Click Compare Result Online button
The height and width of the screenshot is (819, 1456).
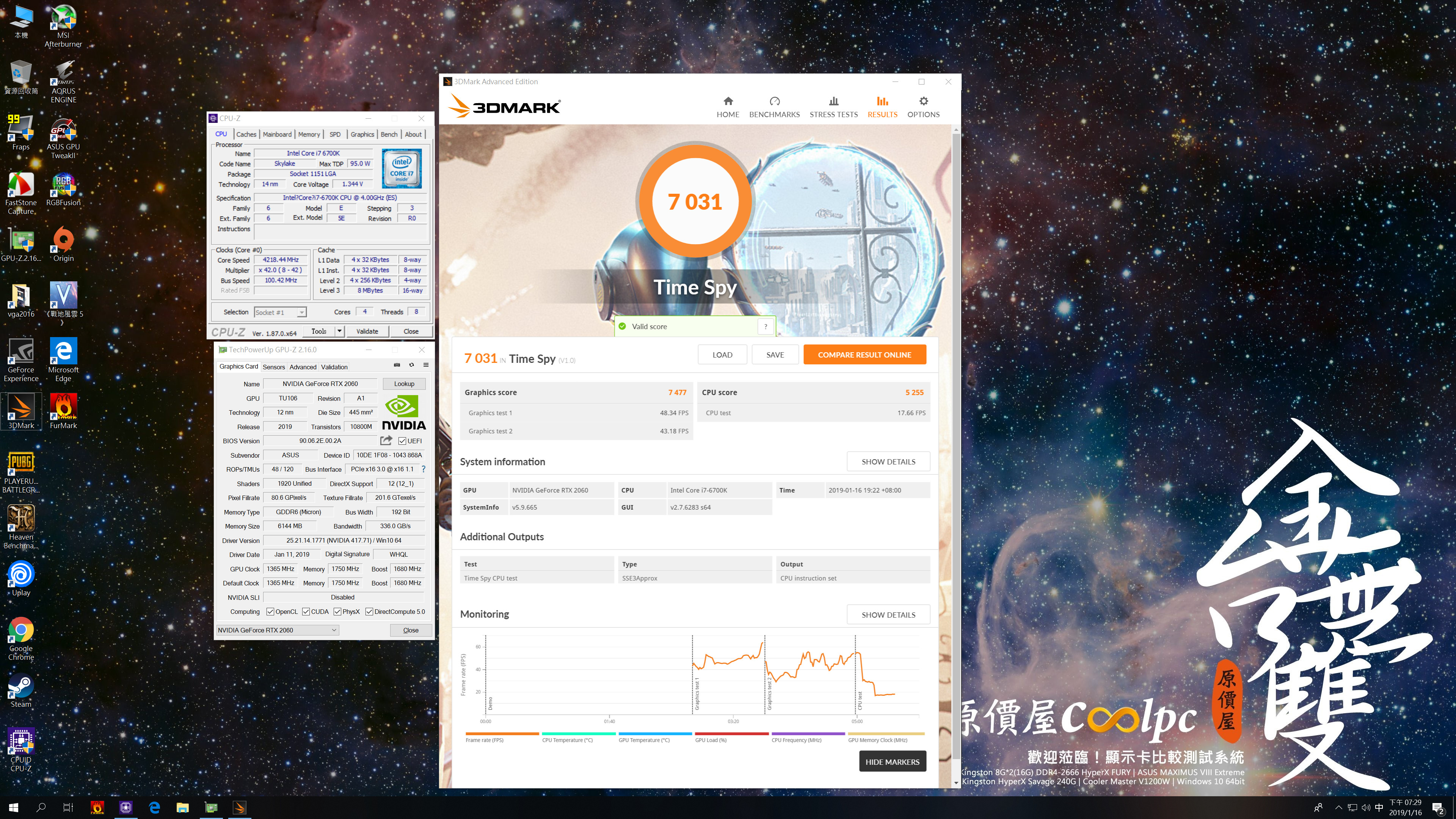point(865,355)
